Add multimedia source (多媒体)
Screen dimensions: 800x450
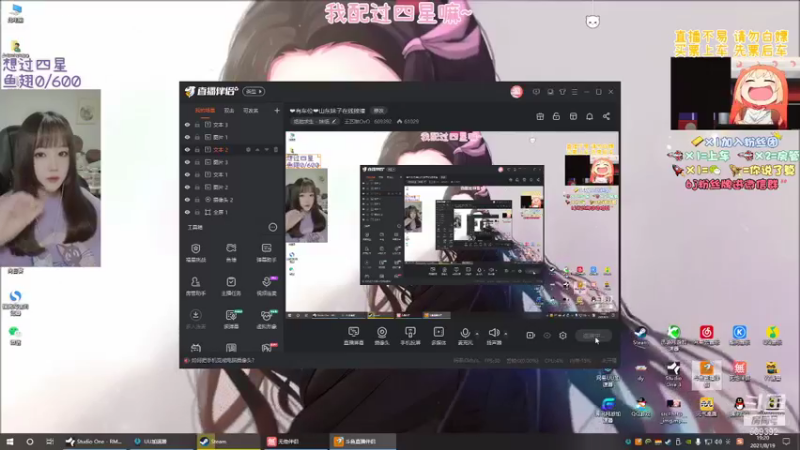pyautogui.click(x=439, y=336)
